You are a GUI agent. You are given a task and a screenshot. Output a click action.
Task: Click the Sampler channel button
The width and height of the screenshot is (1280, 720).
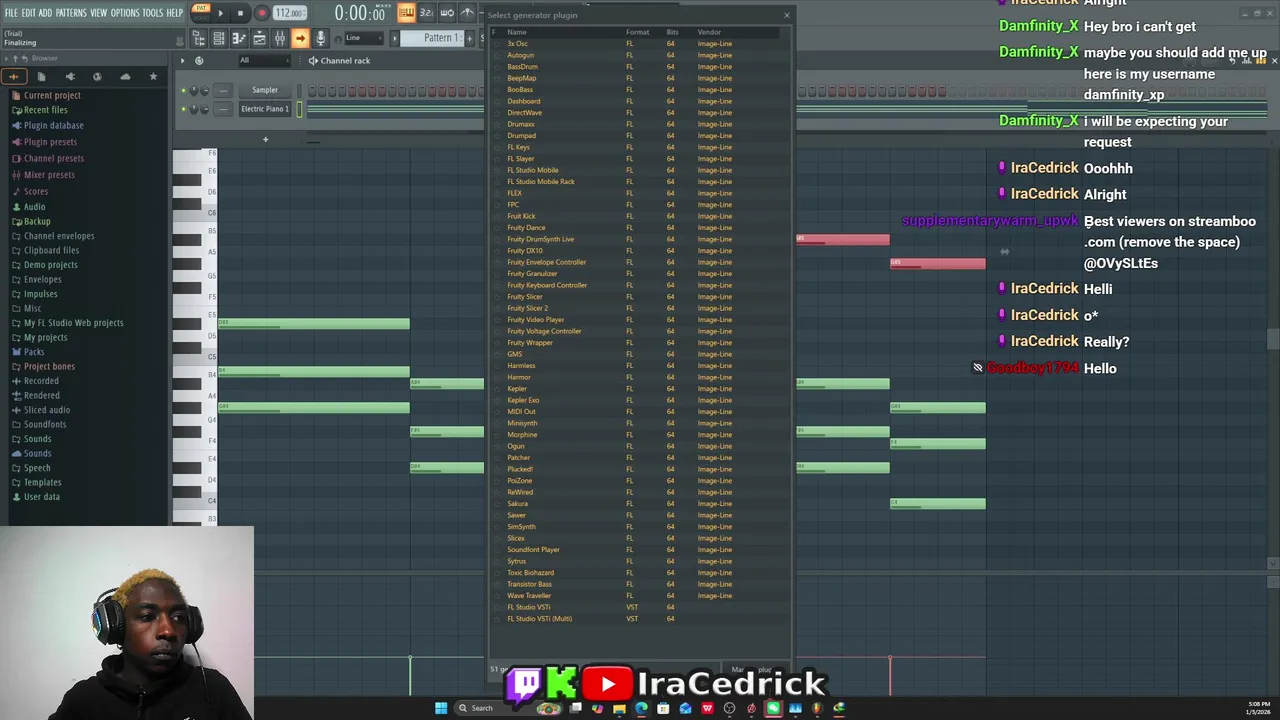pyautogui.click(x=265, y=90)
